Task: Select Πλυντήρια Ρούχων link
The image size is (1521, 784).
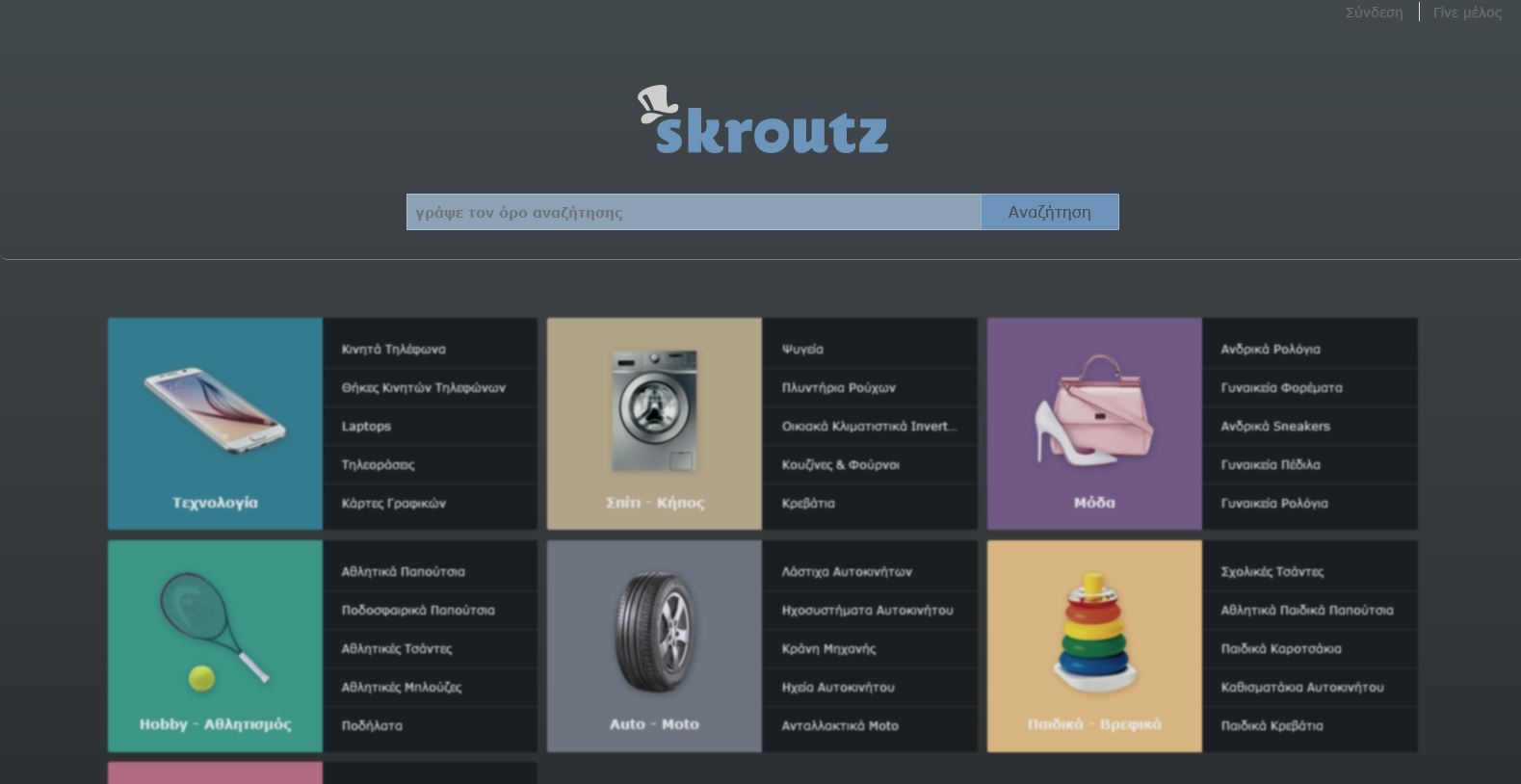Action: point(838,387)
